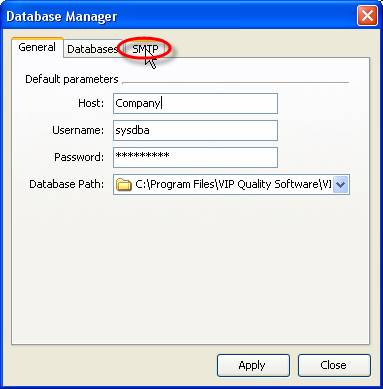The image size is (383, 389).
Task: Focus the Host field containing Company
Action: [195, 103]
